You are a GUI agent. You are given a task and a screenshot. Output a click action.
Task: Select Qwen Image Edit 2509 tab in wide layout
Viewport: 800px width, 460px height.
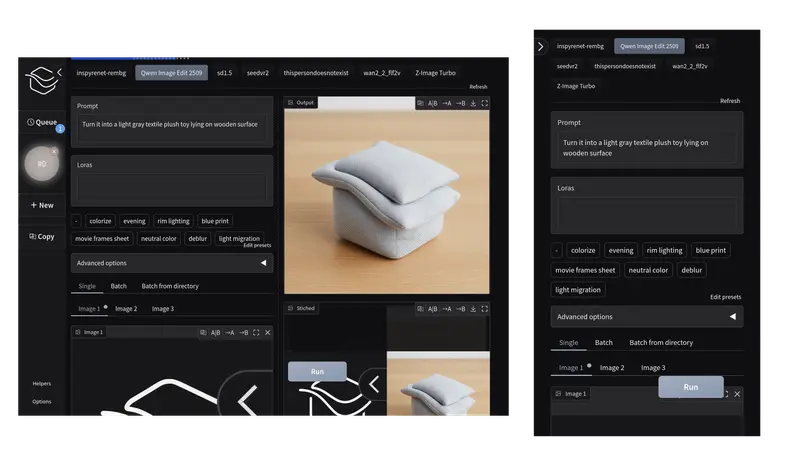click(171, 73)
